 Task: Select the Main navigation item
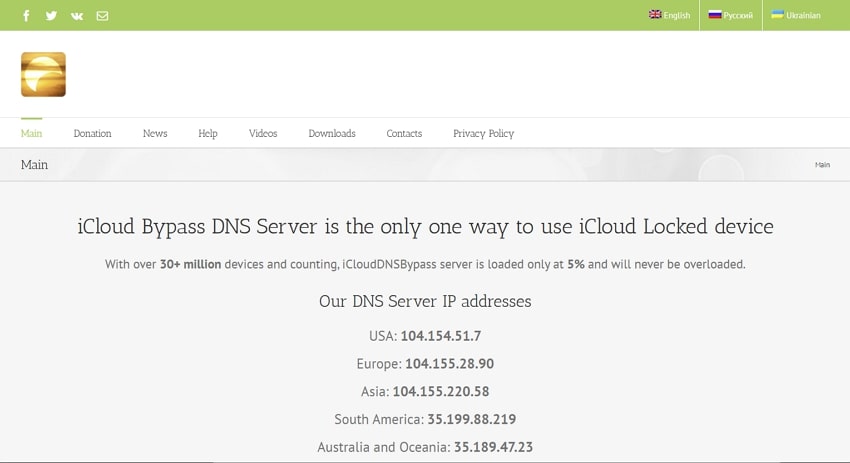31,133
